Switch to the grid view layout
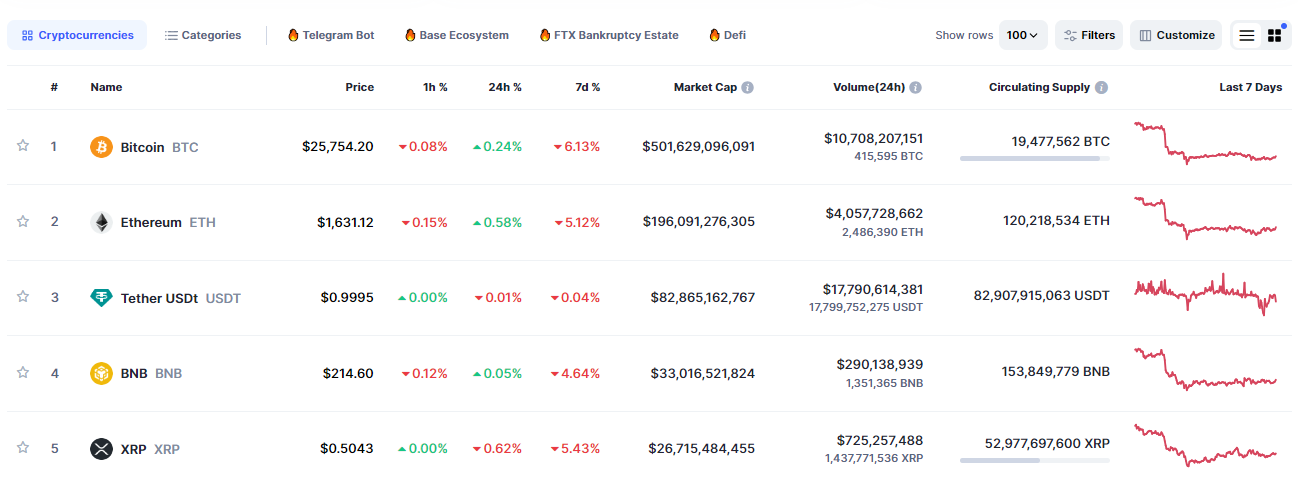The width and height of the screenshot is (1298, 484). pos(1275,35)
